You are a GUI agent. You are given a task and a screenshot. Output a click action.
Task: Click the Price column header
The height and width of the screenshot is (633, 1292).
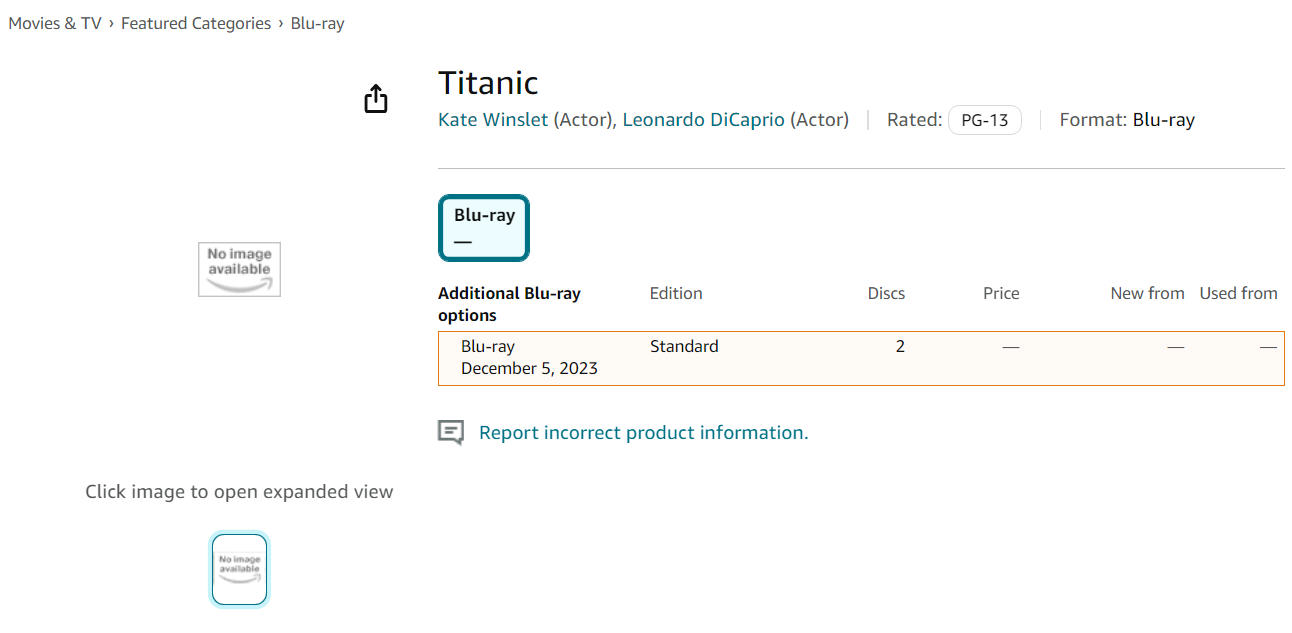(x=1001, y=293)
